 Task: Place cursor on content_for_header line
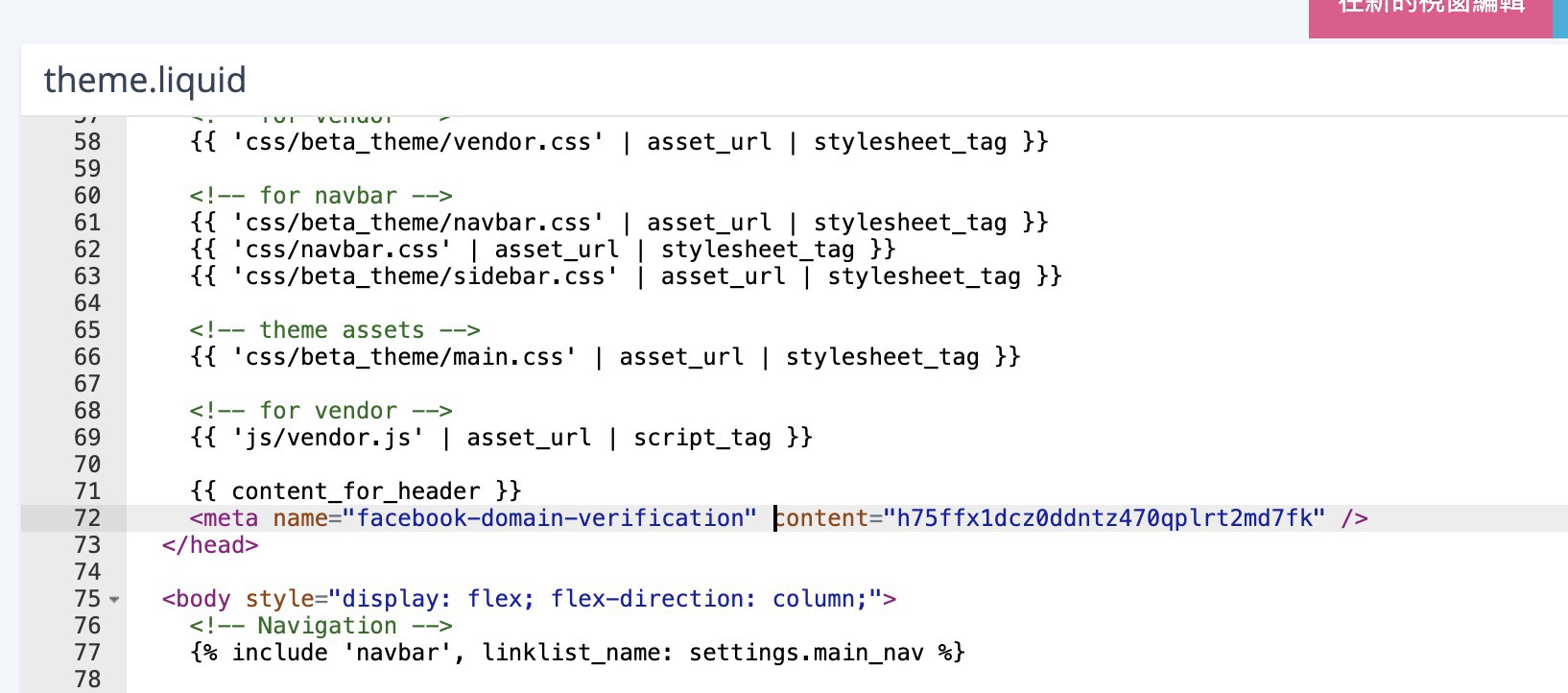[x=355, y=491]
